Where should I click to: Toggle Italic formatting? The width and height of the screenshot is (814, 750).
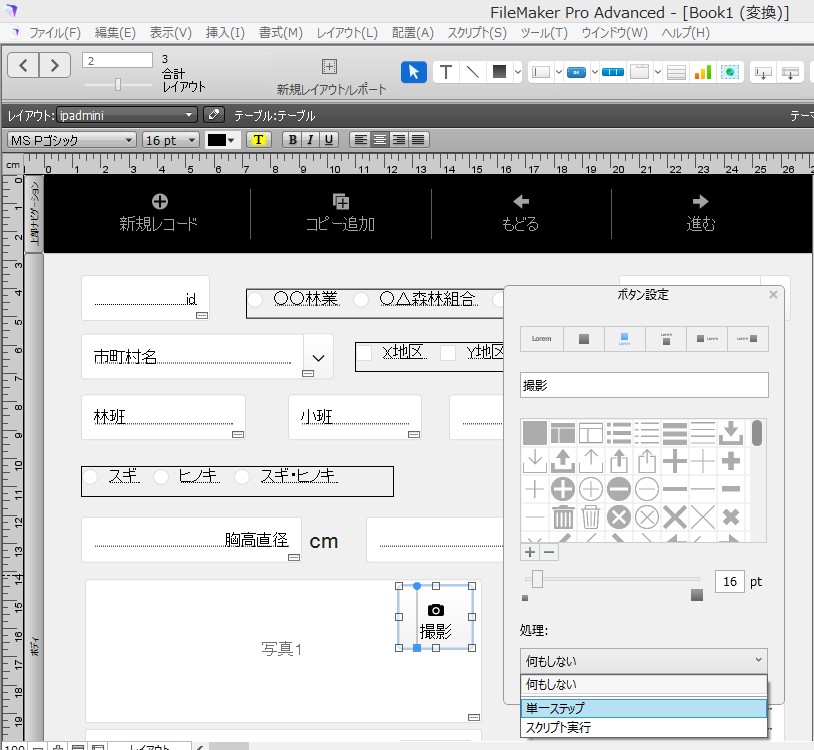(310, 140)
